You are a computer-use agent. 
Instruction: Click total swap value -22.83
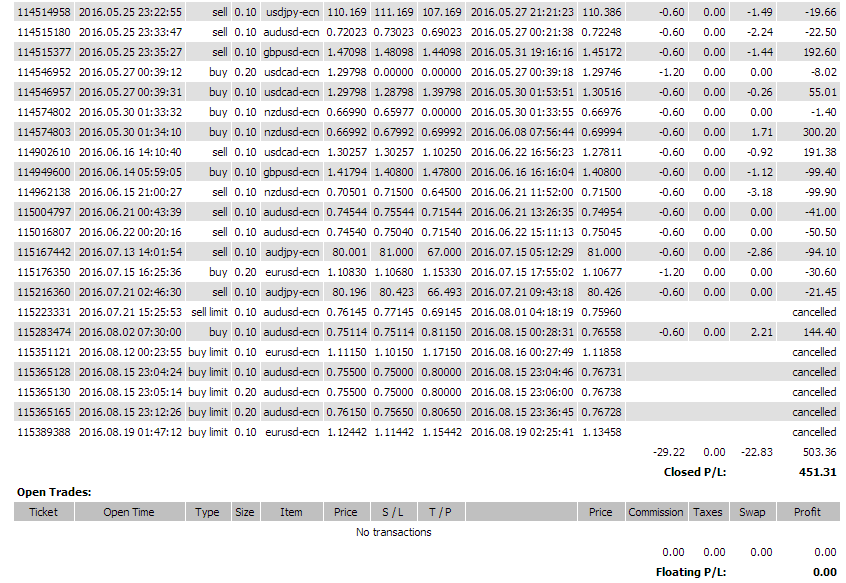pyautogui.click(x=756, y=452)
